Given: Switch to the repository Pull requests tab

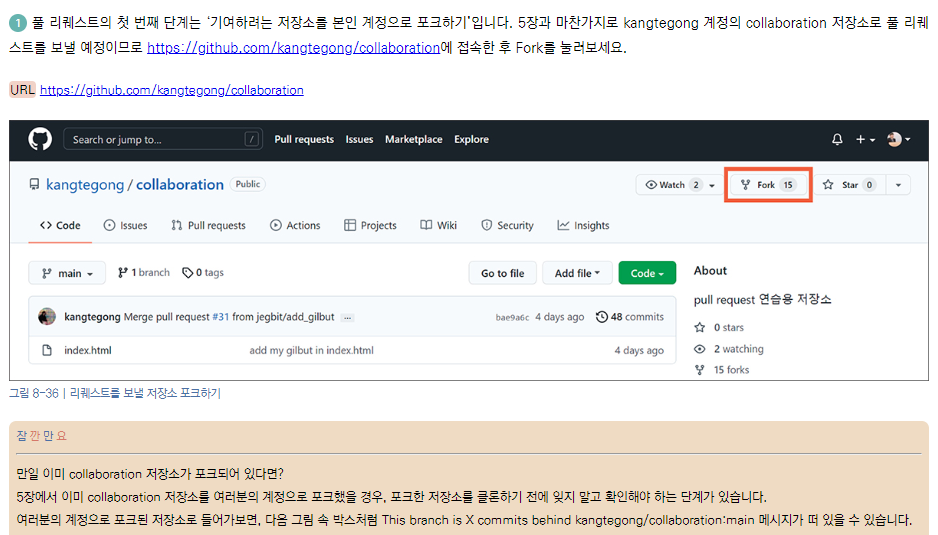Looking at the screenshot, I should coord(208,226).
